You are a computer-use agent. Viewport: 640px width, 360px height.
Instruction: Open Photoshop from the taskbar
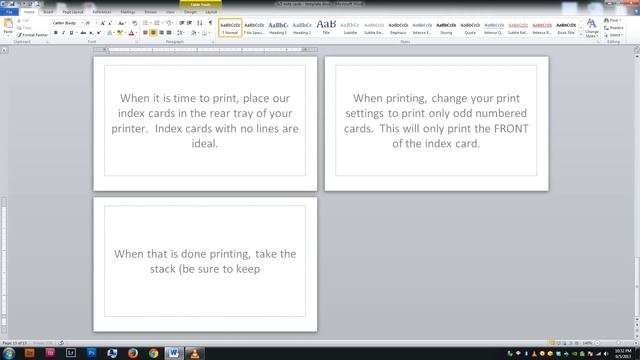coord(91,353)
